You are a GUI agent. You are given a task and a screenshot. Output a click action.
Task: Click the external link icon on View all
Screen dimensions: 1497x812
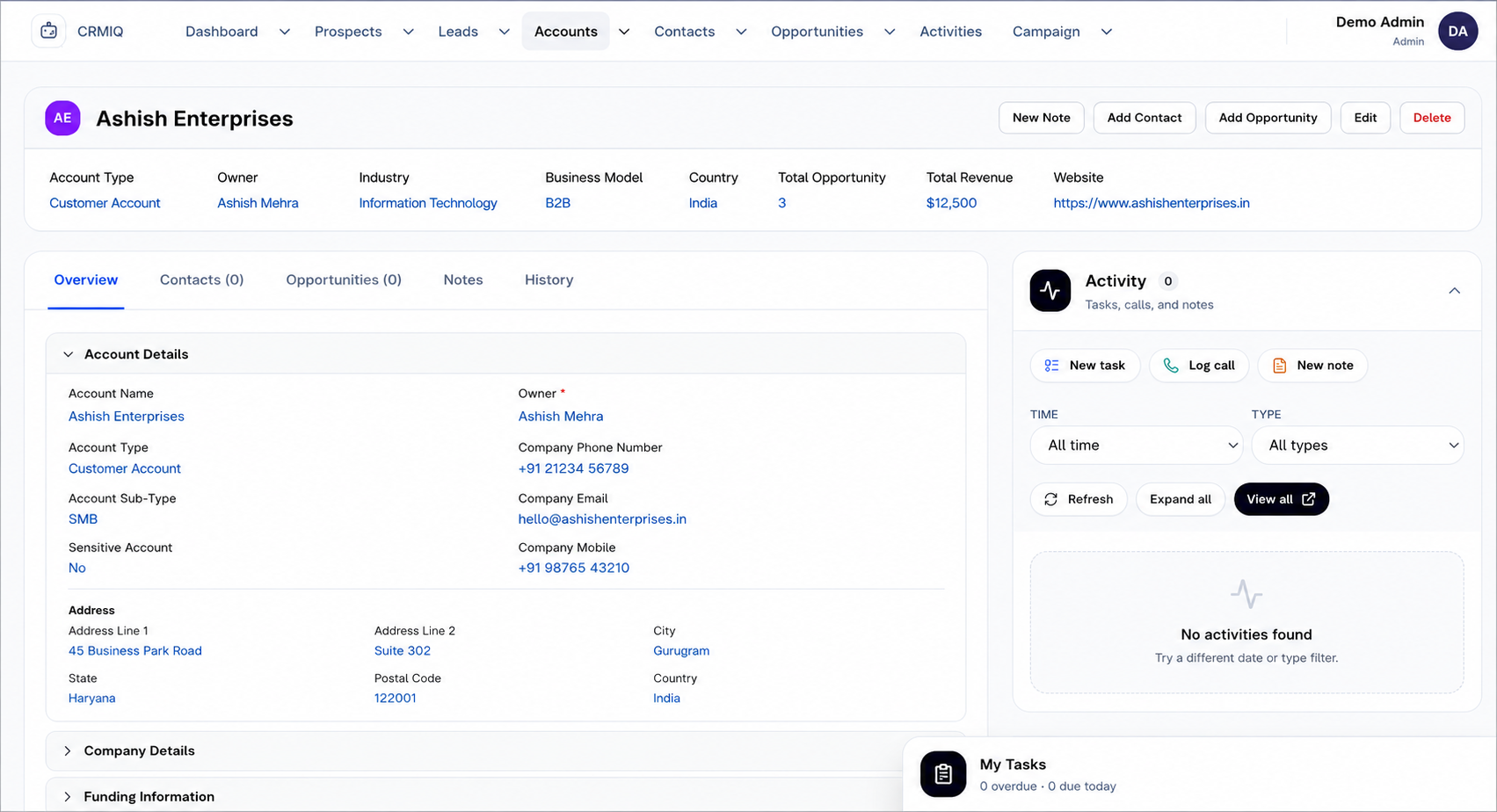point(1308,499)
